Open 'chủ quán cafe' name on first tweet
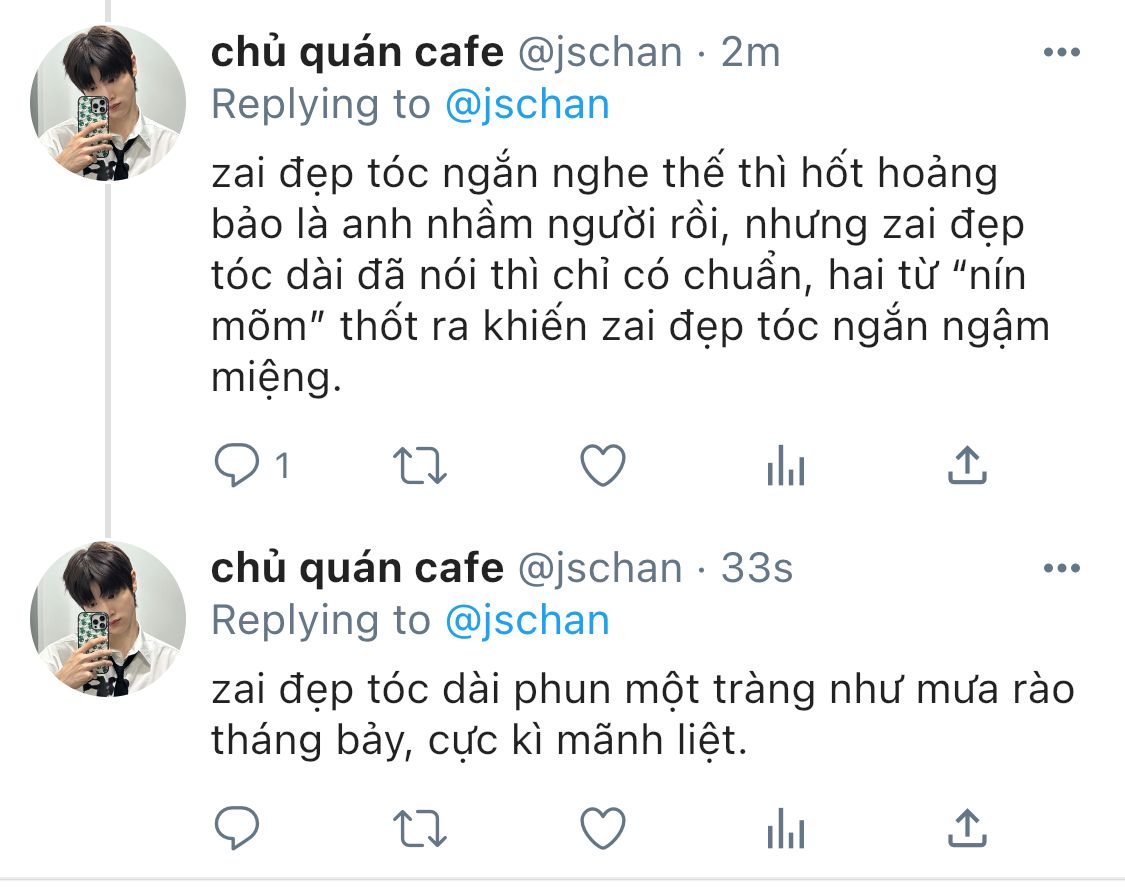This screenshot has width=1125, height=895. pyautogui.click(x=357, y=53)
